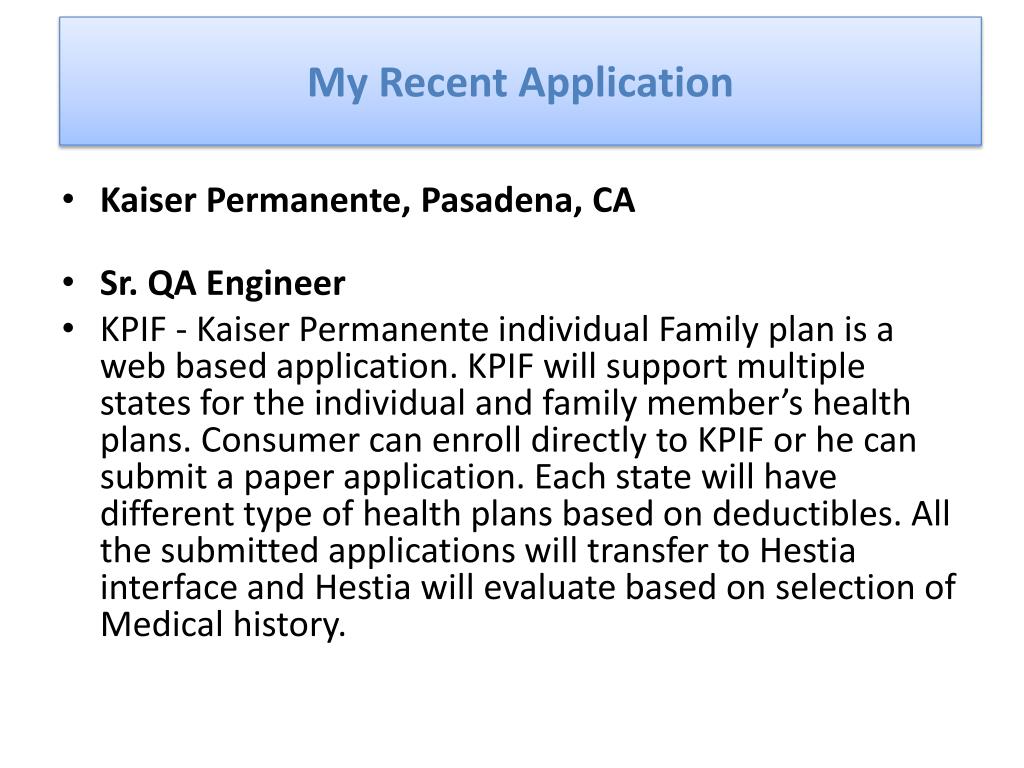Screen dimensions: 1024x768
Task: Click the phrase "transfer to Hestia"
Action: (x=721, y=551)
